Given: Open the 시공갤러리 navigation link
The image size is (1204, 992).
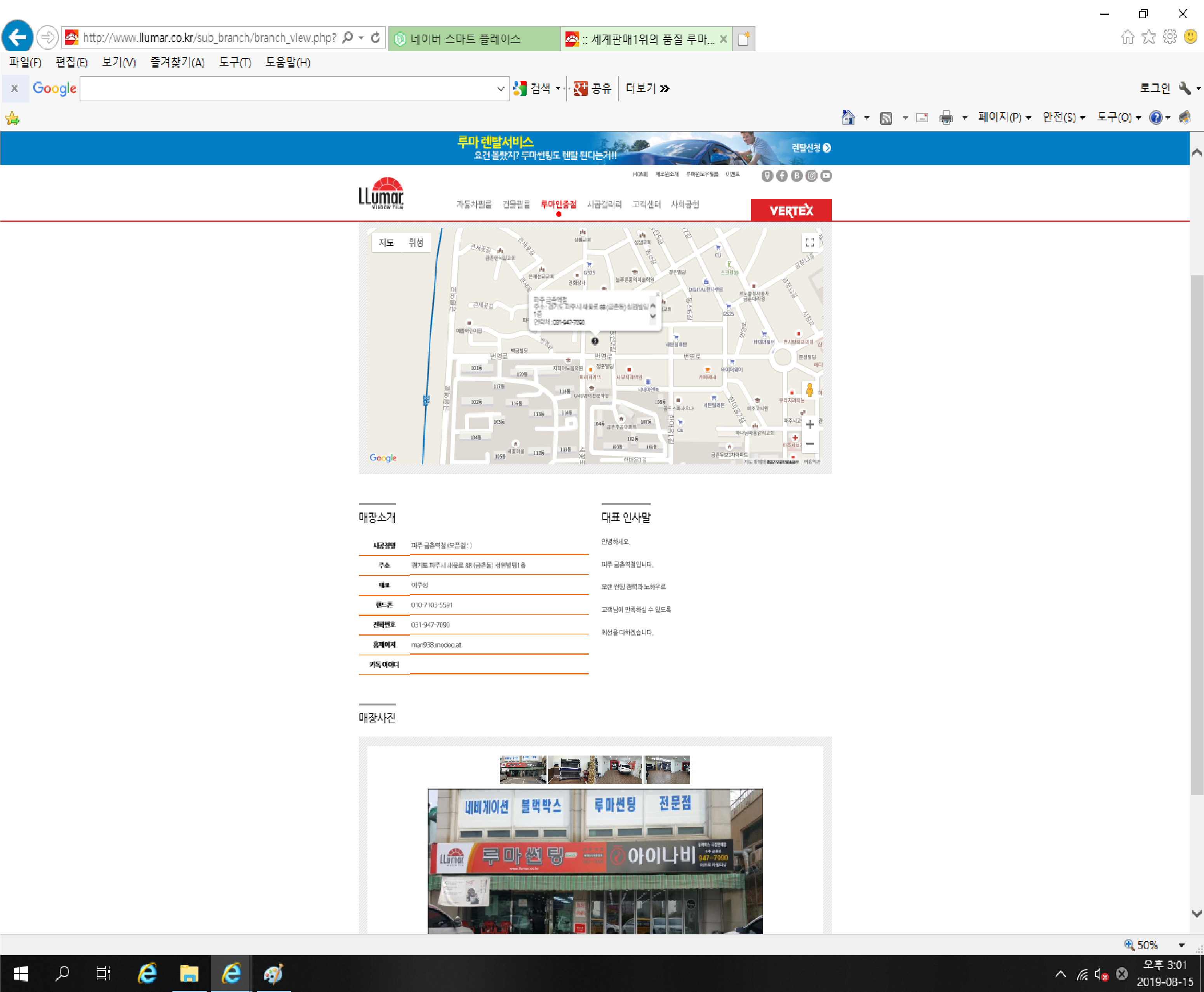Looking at the screenshot, I should pyautogui.click(x=604, y=204).
